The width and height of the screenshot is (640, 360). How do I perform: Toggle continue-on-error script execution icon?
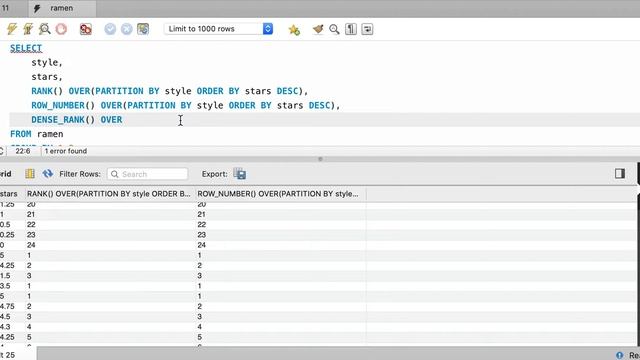point(86,29)
